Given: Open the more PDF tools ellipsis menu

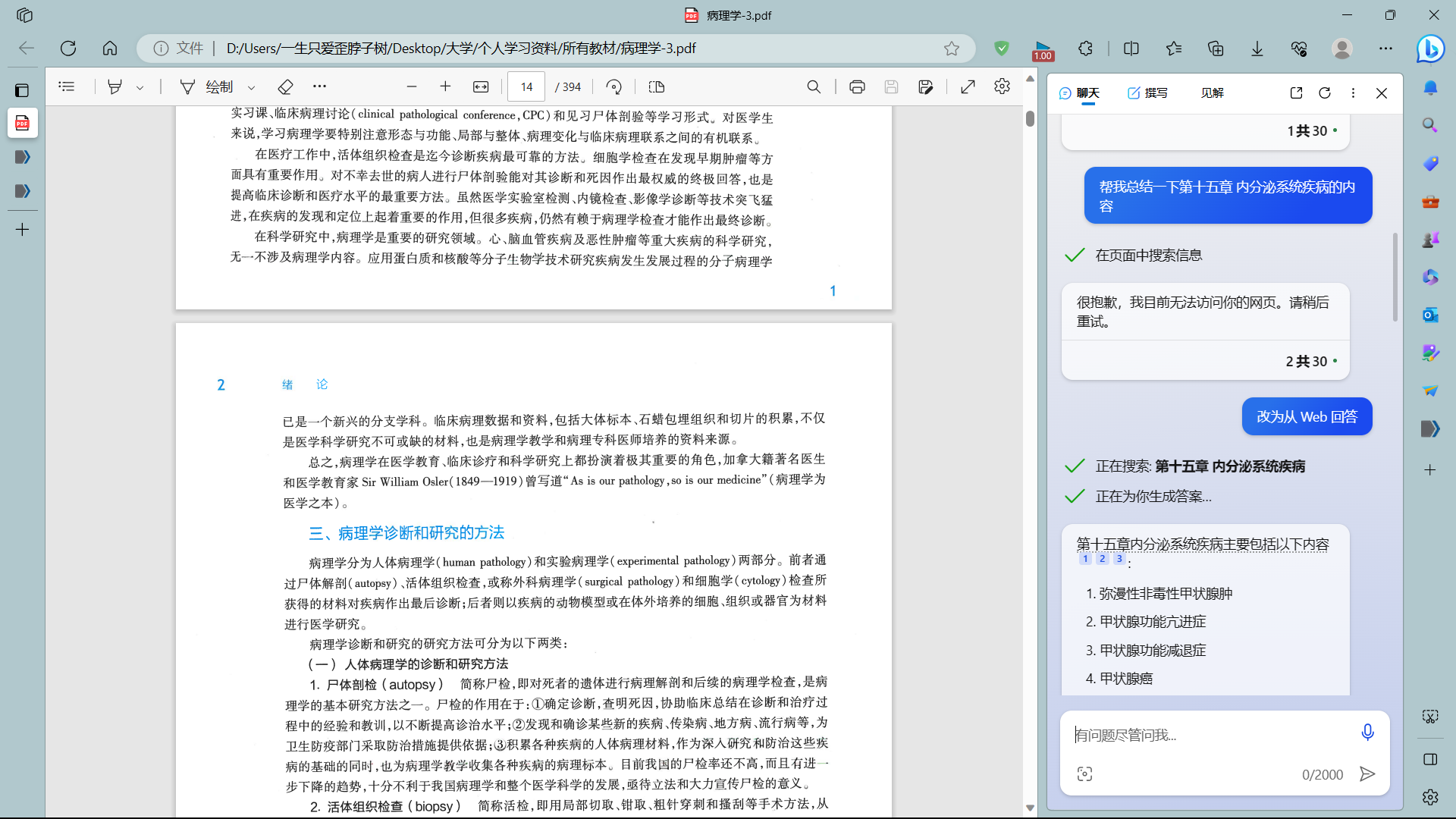Looking at the screenshot, I should click(x=319, y=86).
